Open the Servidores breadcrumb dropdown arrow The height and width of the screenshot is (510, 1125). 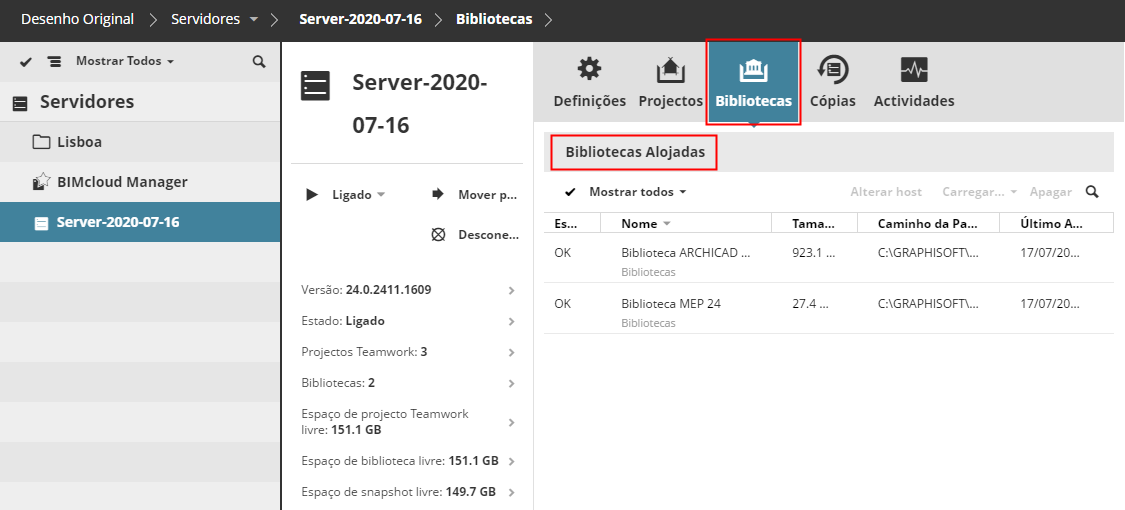[x=253, y=20]
